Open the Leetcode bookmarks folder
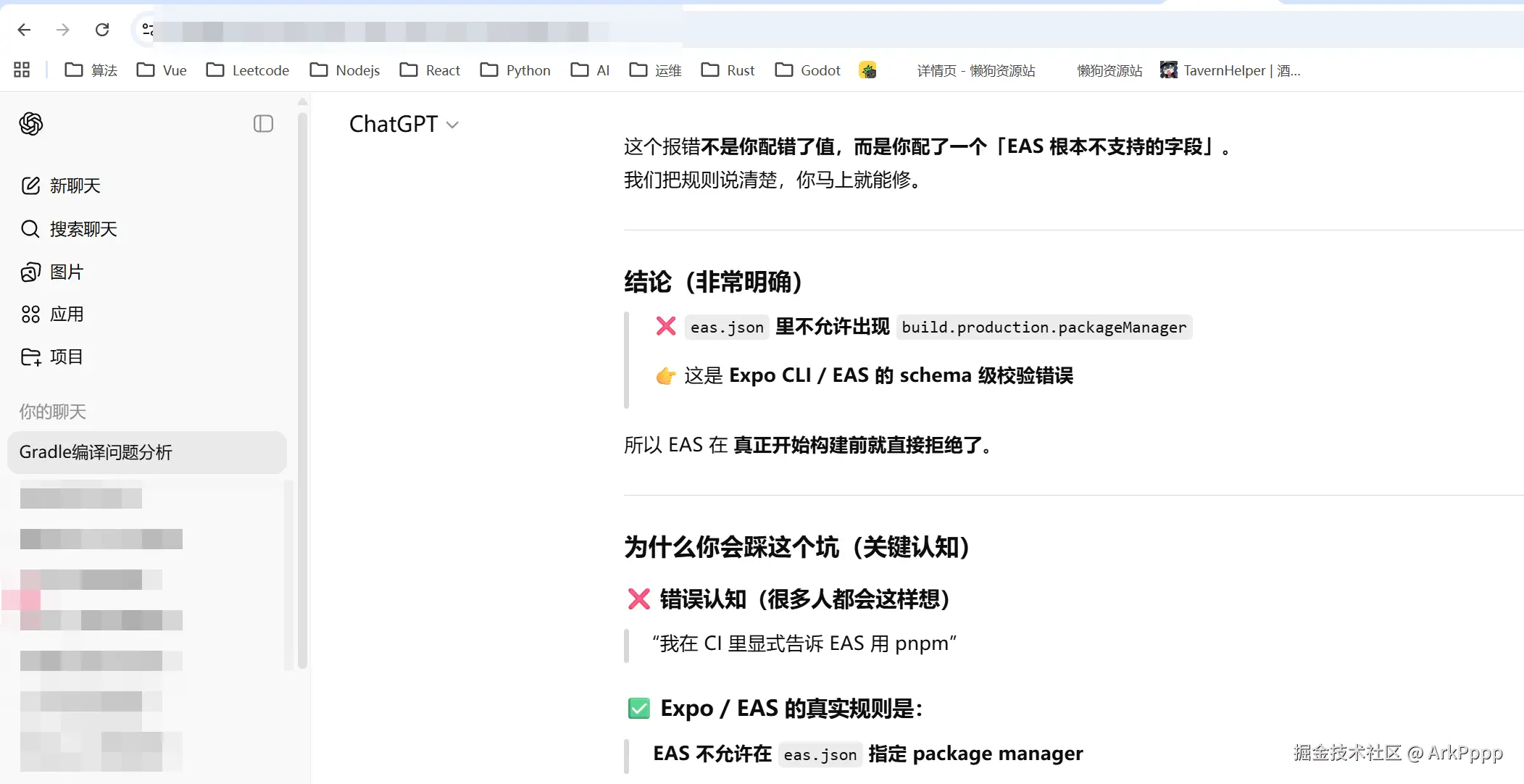This screenshot has width=1524, height=784. click(248, 70)
